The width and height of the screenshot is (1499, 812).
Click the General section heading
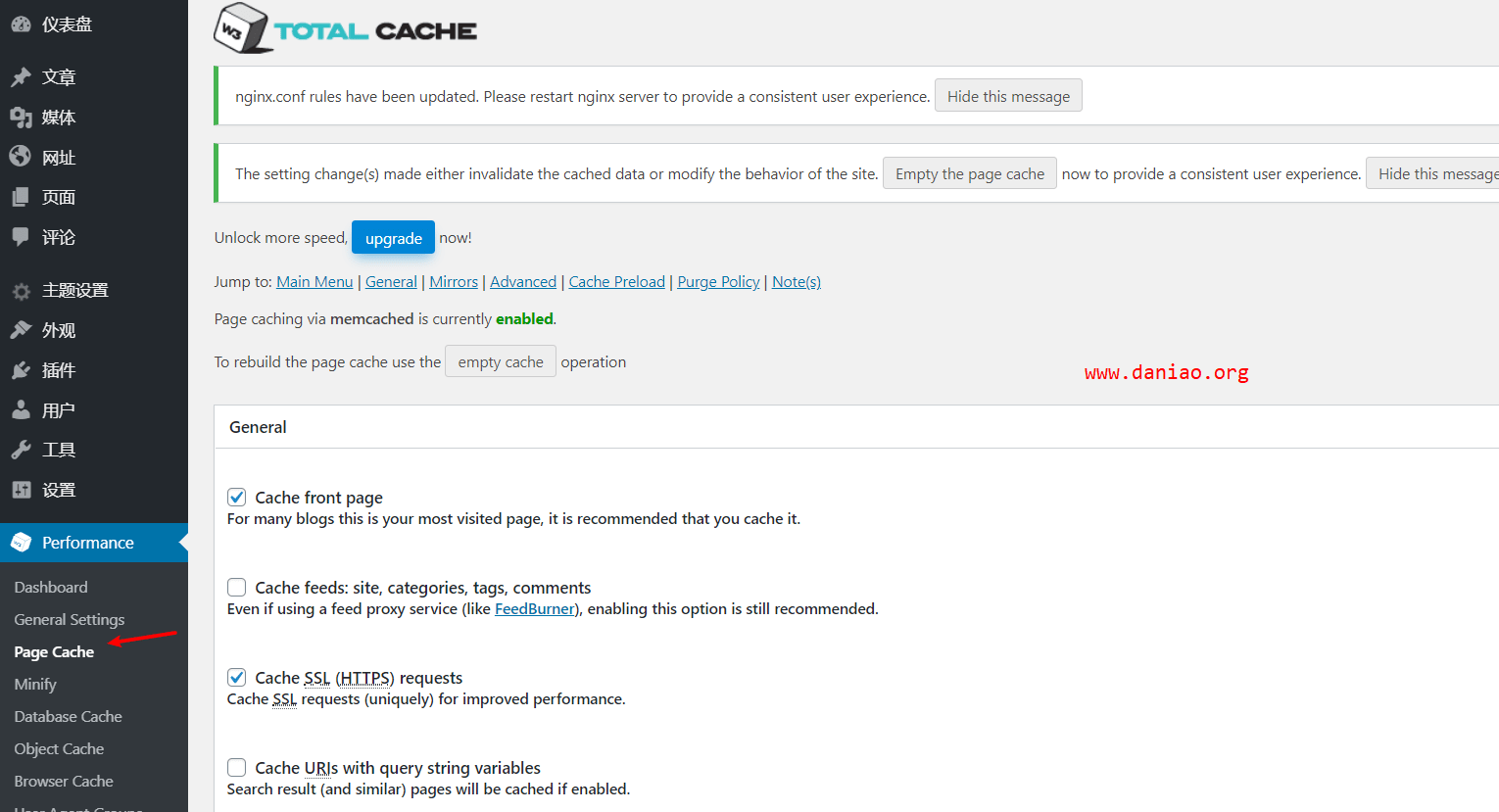[x=258, y=427]
